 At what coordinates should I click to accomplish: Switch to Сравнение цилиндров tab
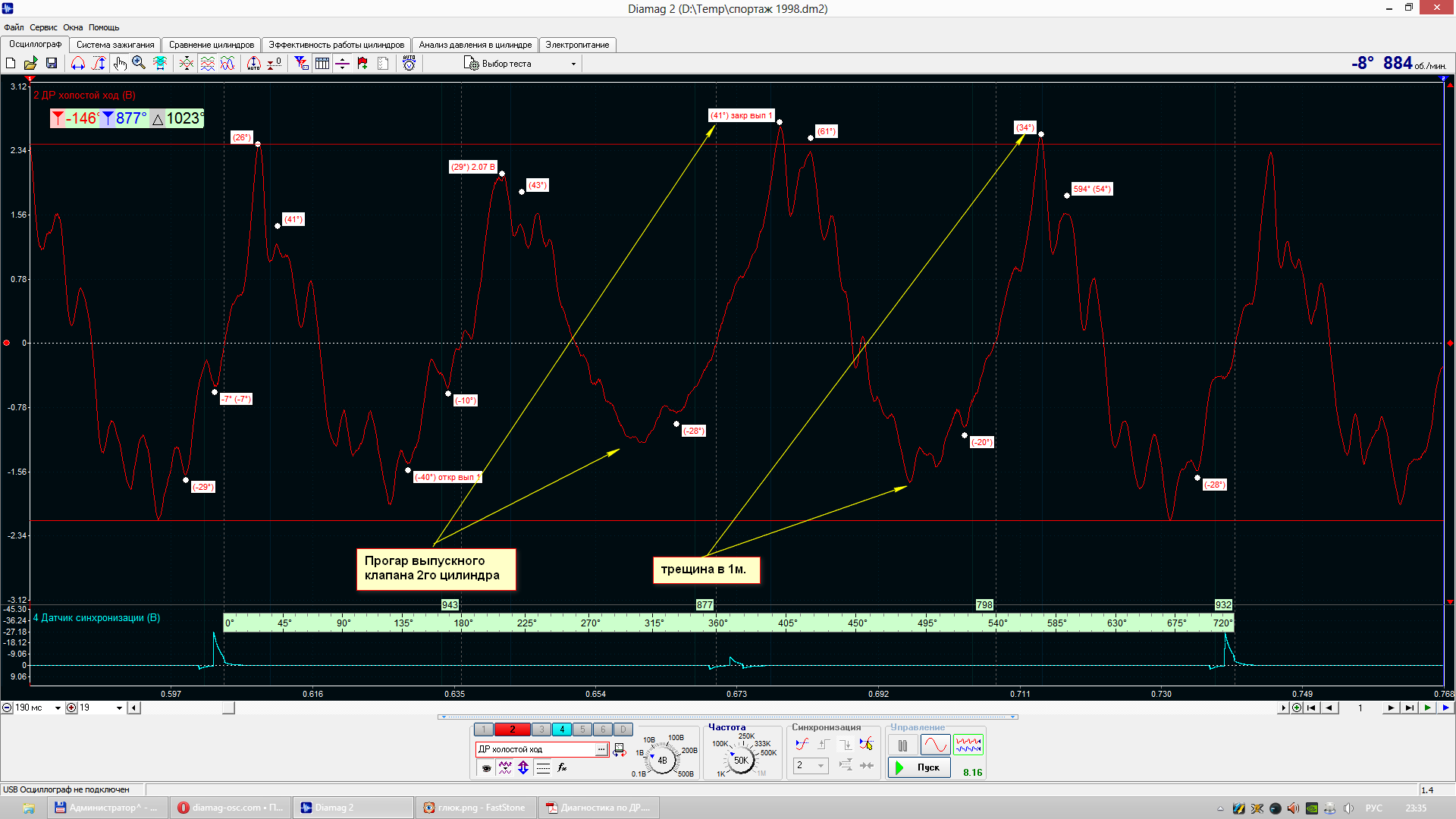212,45
